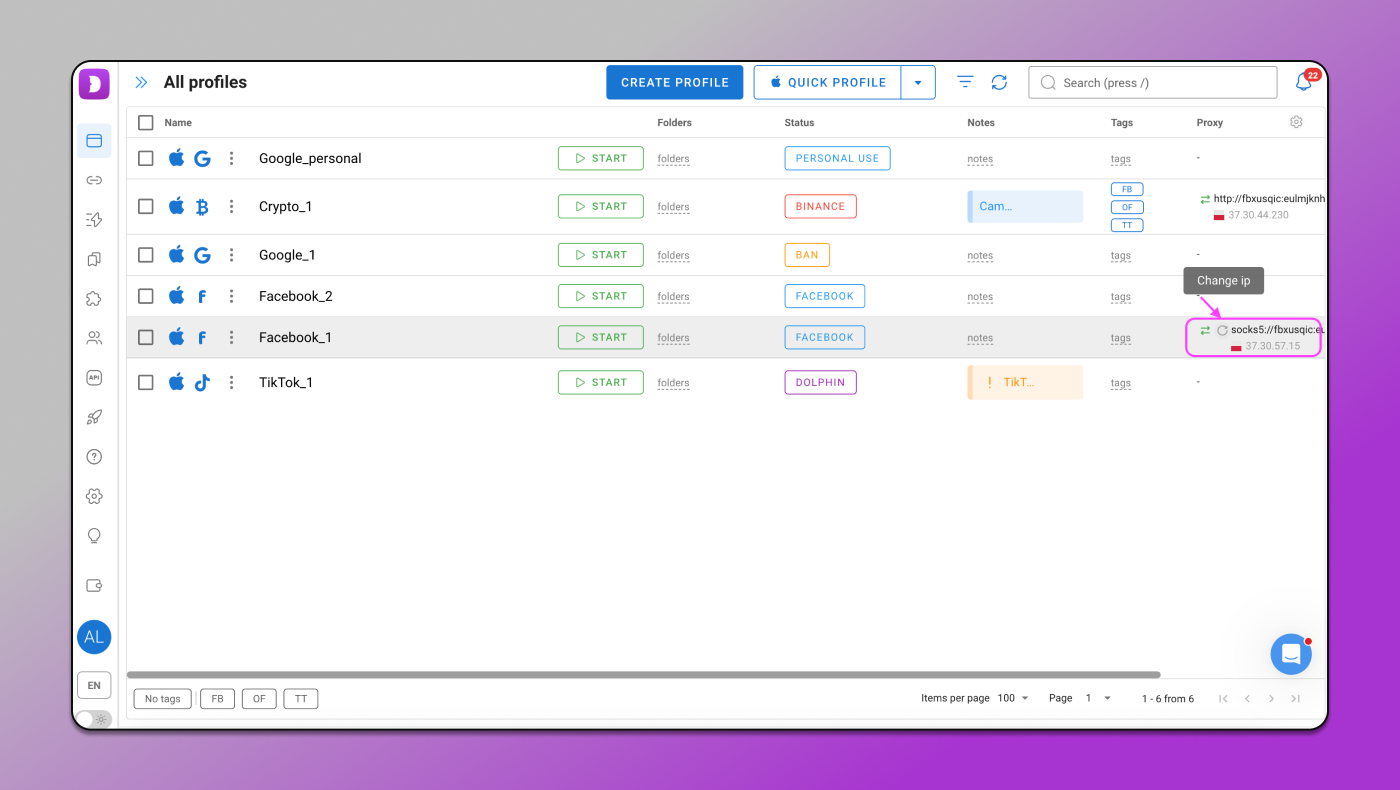Expand the sidebar with the double chevron
1400x790 pixels.
[x=141, y=83]
